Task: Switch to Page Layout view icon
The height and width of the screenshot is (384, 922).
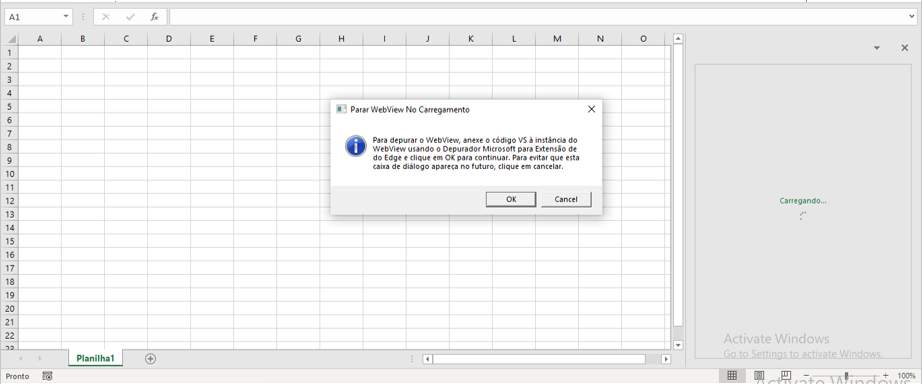Action: point(759,375)
